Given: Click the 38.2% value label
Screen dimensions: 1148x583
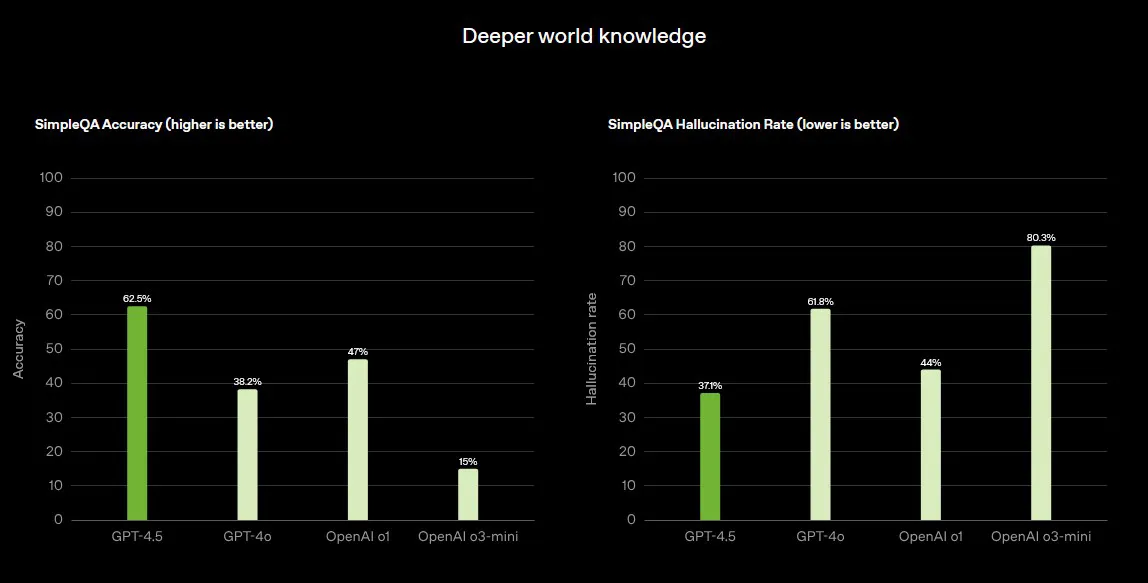Looking at the screenshot, I should click(x=247, y=382).
